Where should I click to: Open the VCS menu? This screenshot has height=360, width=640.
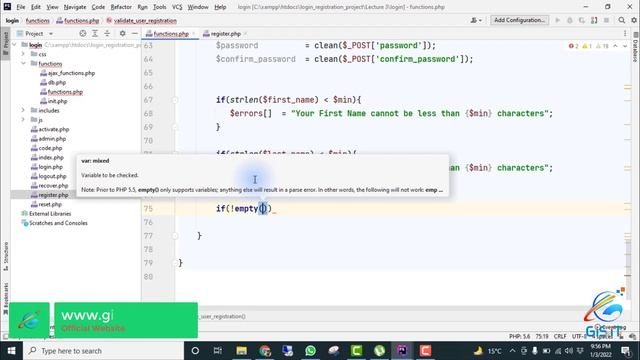pos(177,7)
